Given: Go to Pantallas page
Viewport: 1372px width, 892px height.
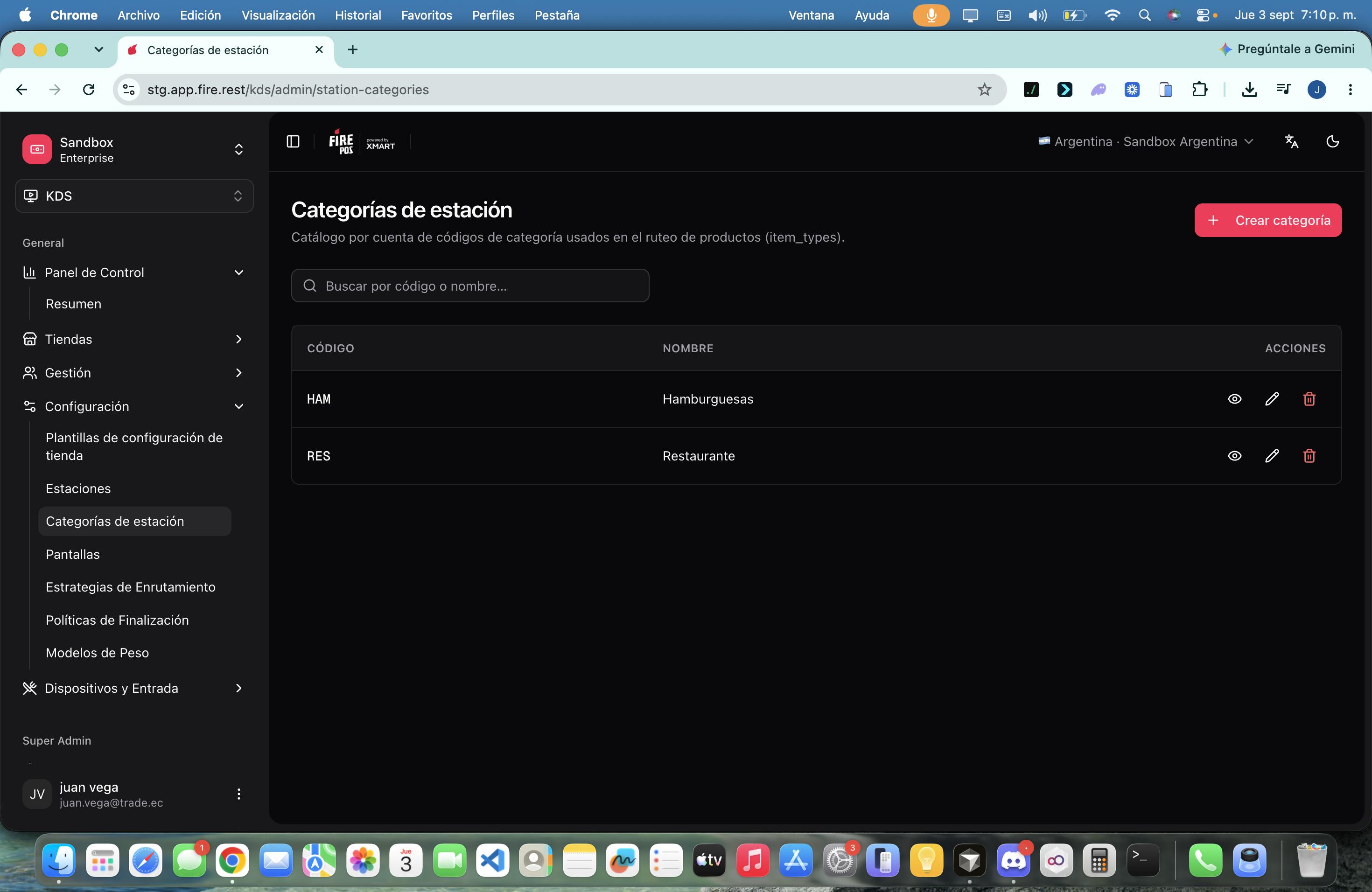Looking at the screenshot, I should pyautogui.click(x=73, y=554).
